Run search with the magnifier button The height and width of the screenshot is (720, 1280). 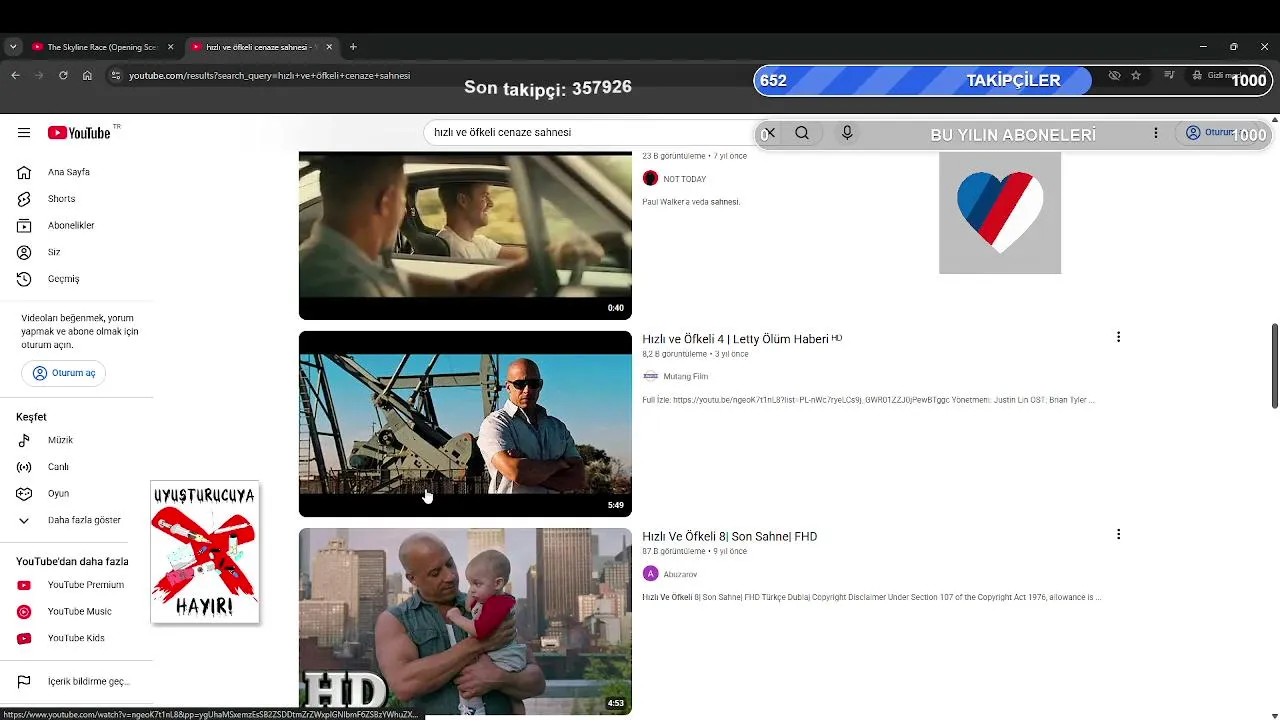[802, 133]
